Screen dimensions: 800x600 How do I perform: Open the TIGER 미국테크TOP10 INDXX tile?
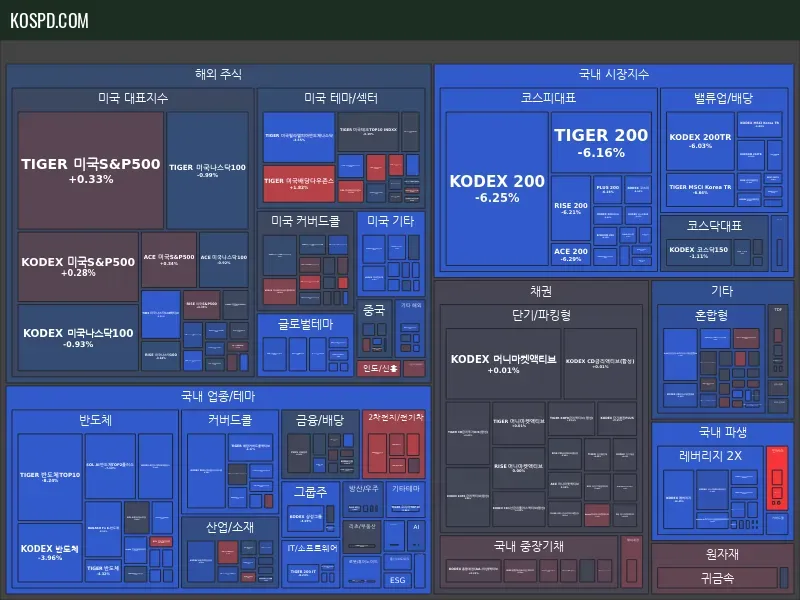pyautogui.click(x=368, y=132)
